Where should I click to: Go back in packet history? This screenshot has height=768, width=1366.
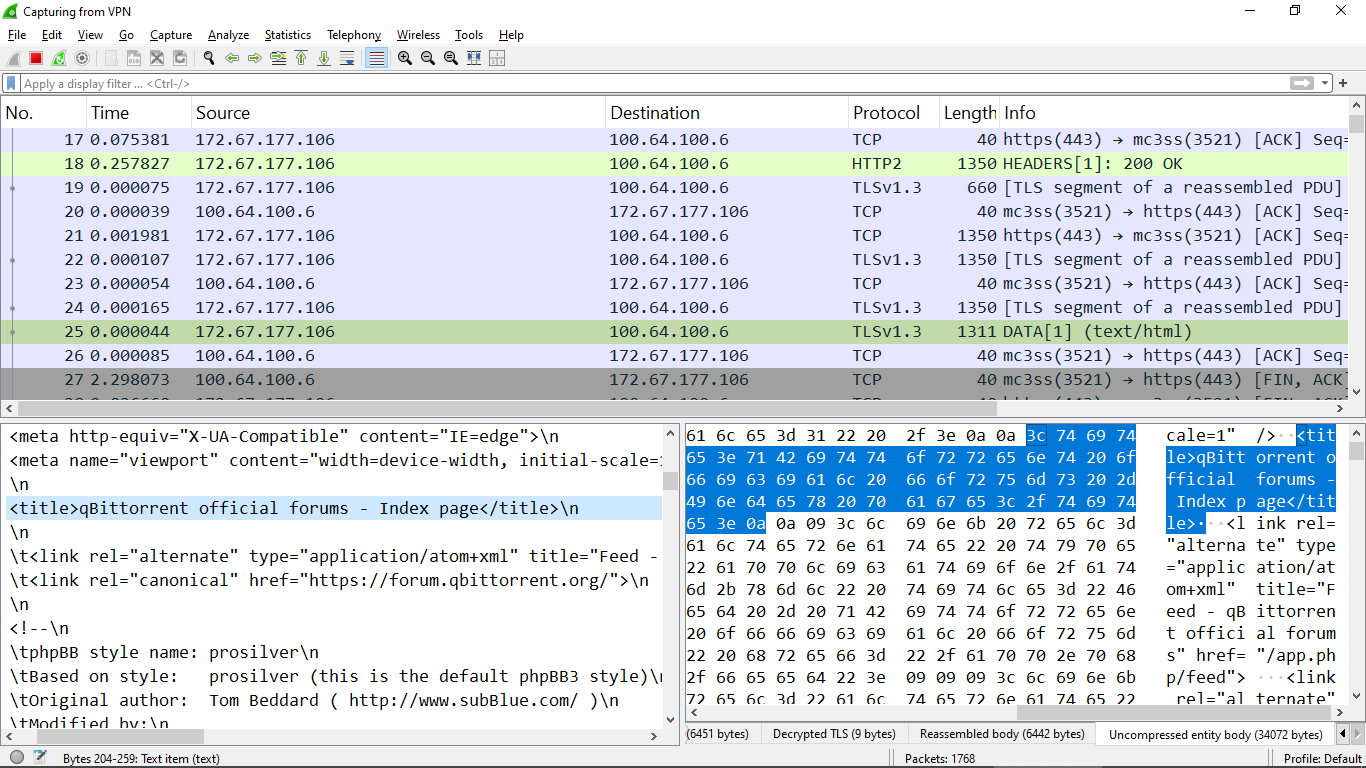tap(232, 59)
